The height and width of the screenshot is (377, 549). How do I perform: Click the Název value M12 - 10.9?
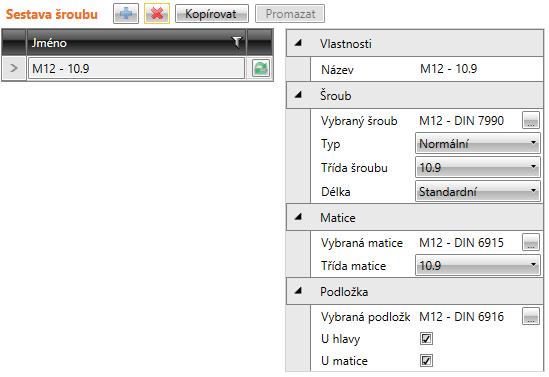(448, 69)
